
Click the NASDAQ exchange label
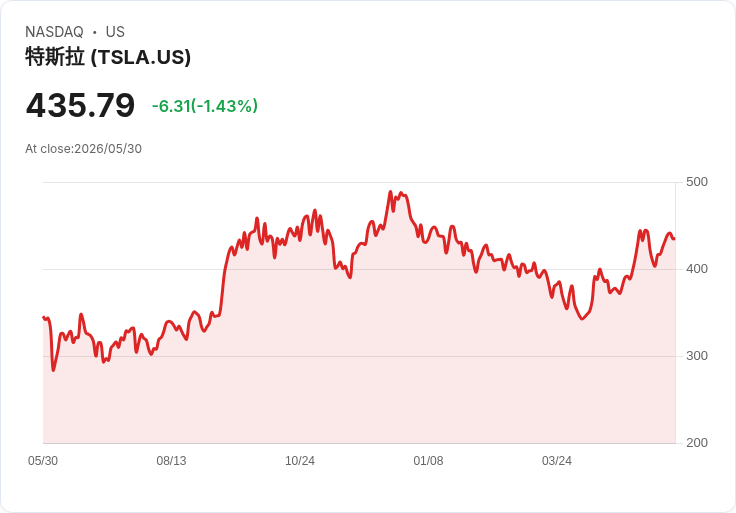[x=54, y=32]
